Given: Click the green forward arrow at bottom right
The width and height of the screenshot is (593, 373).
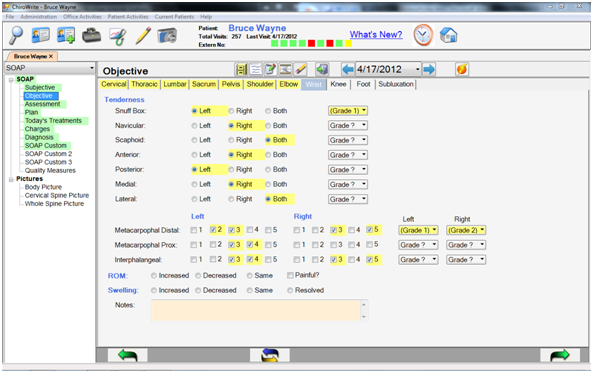Looking at the screenshot, I should (560, 355).
